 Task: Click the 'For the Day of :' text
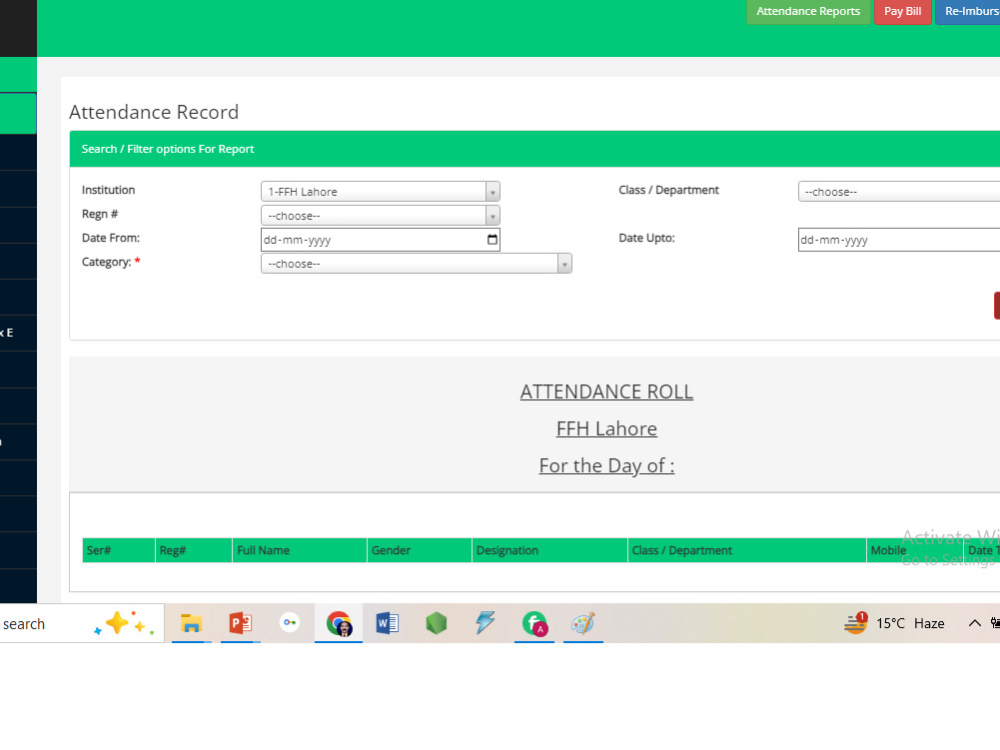coord(607,466)
